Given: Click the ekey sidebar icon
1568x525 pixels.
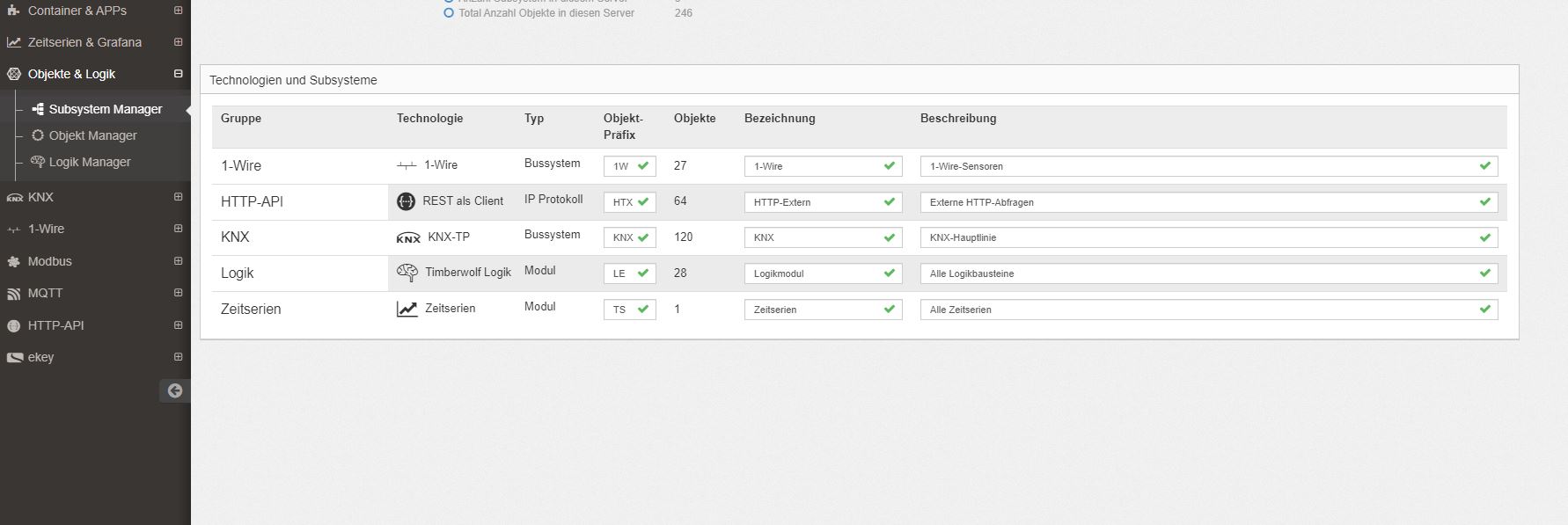Looking at the screenshot, I should point(14,358).
